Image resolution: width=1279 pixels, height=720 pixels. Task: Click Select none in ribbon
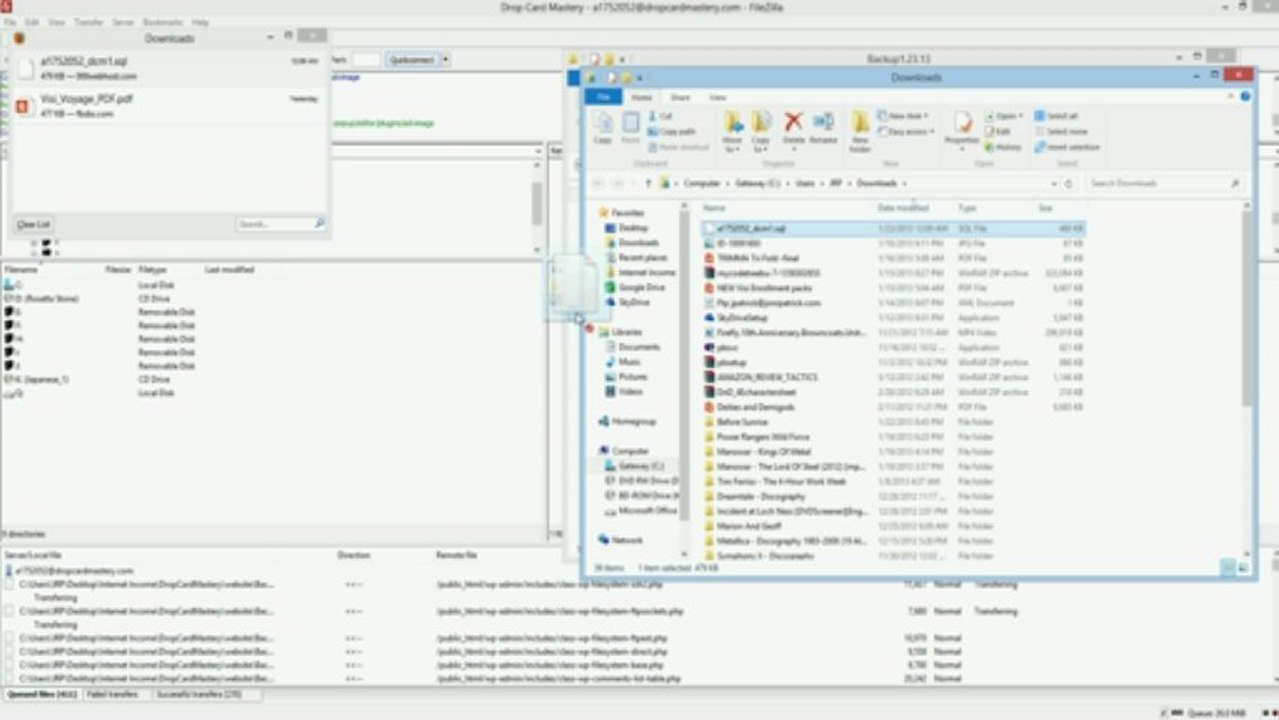pos(1060,131)
